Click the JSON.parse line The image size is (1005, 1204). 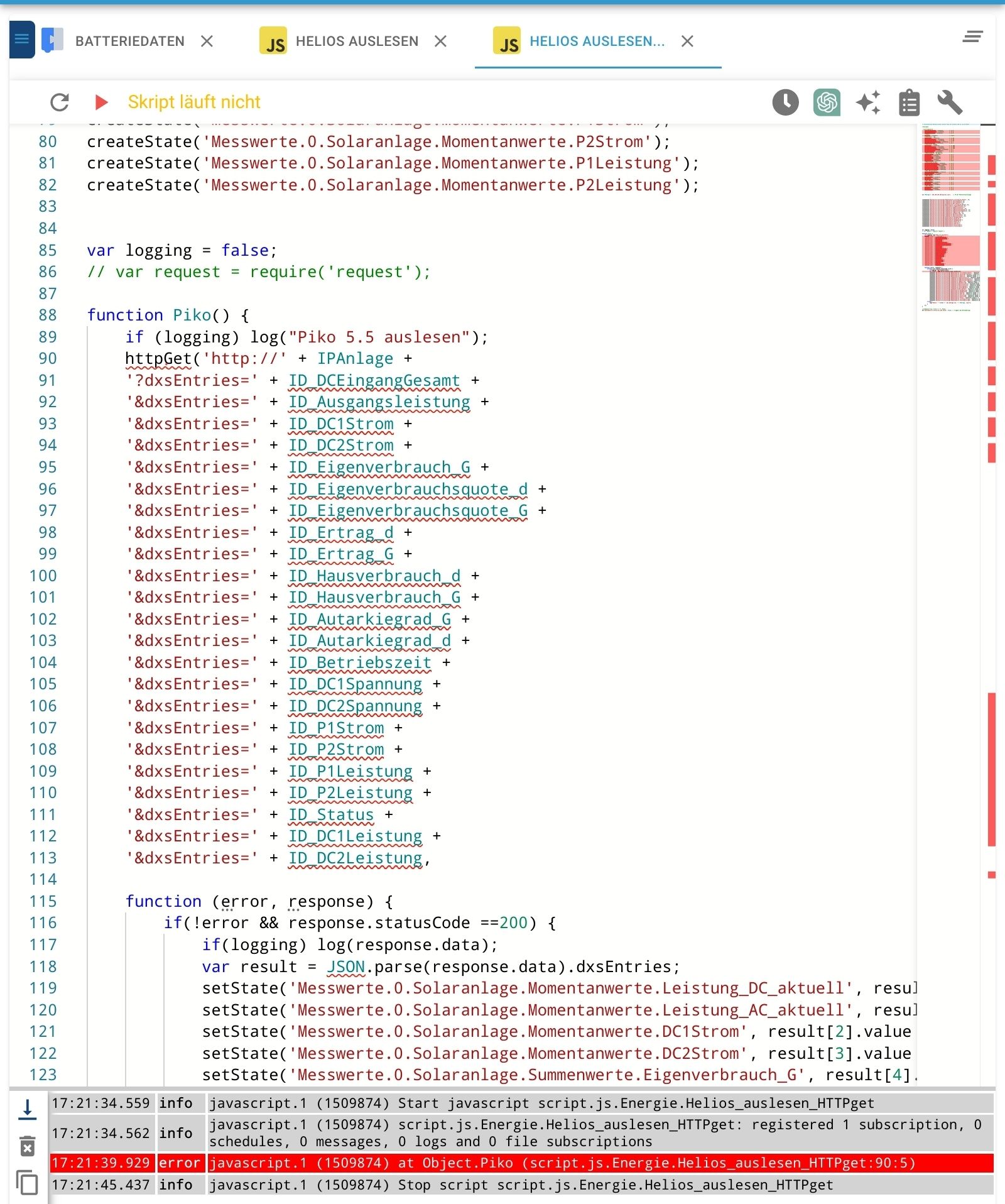coord(441,967)
